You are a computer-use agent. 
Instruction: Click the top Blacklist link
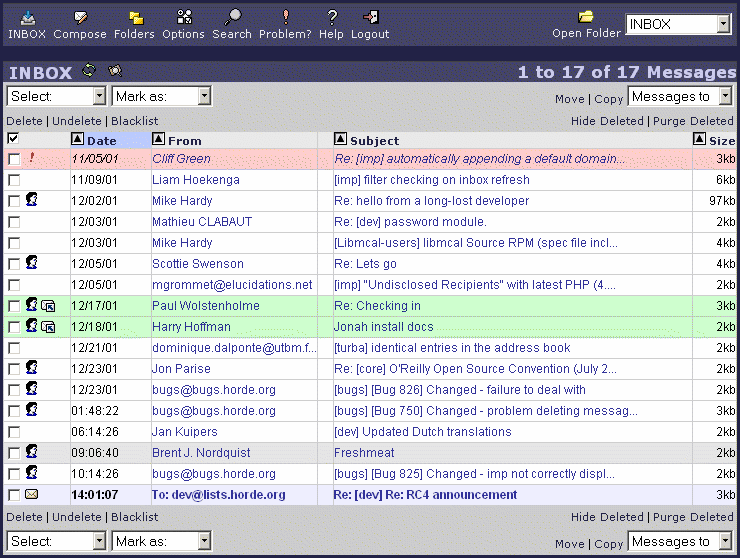coord(135,121)
